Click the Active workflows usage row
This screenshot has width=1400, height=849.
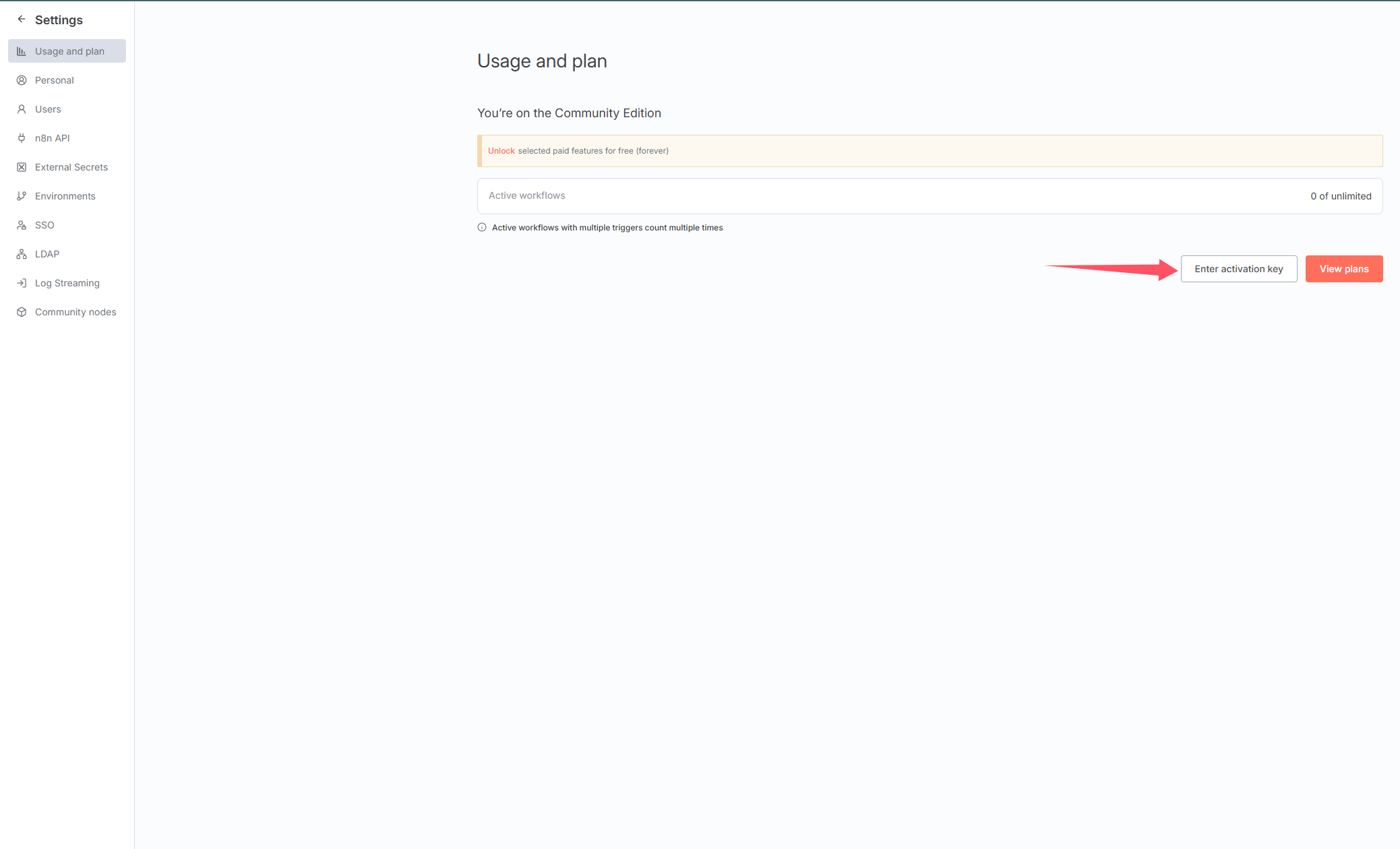click(x=930, y=196)
